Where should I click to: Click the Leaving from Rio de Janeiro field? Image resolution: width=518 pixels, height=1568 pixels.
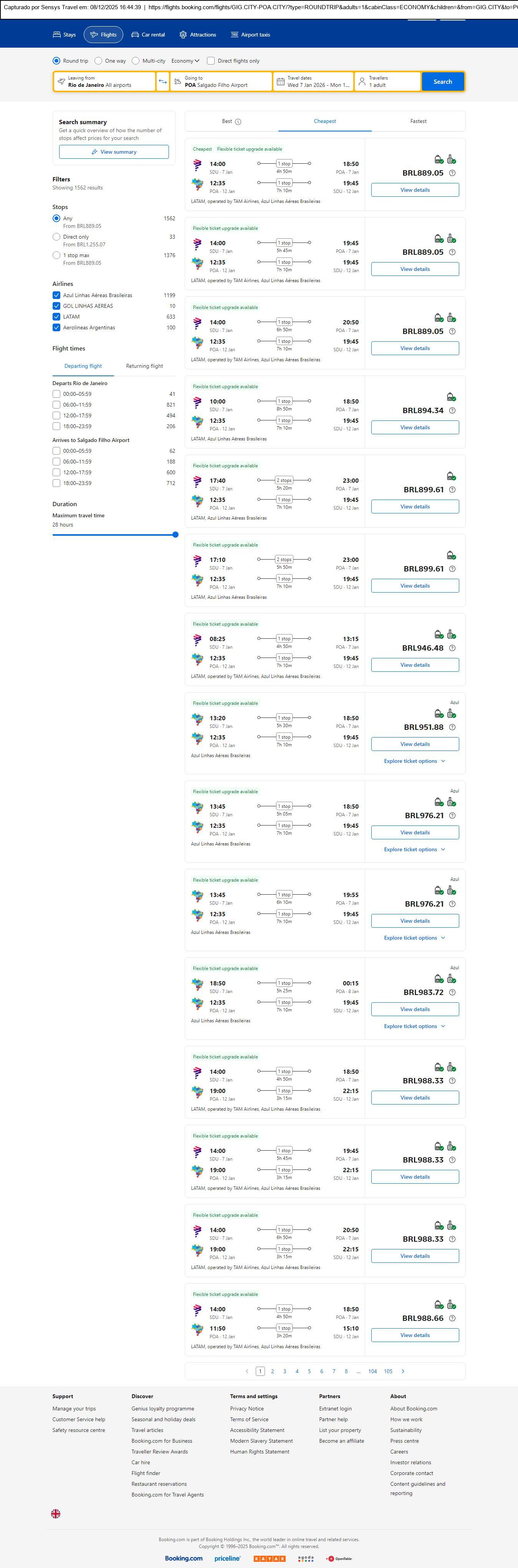coord(104,81)
